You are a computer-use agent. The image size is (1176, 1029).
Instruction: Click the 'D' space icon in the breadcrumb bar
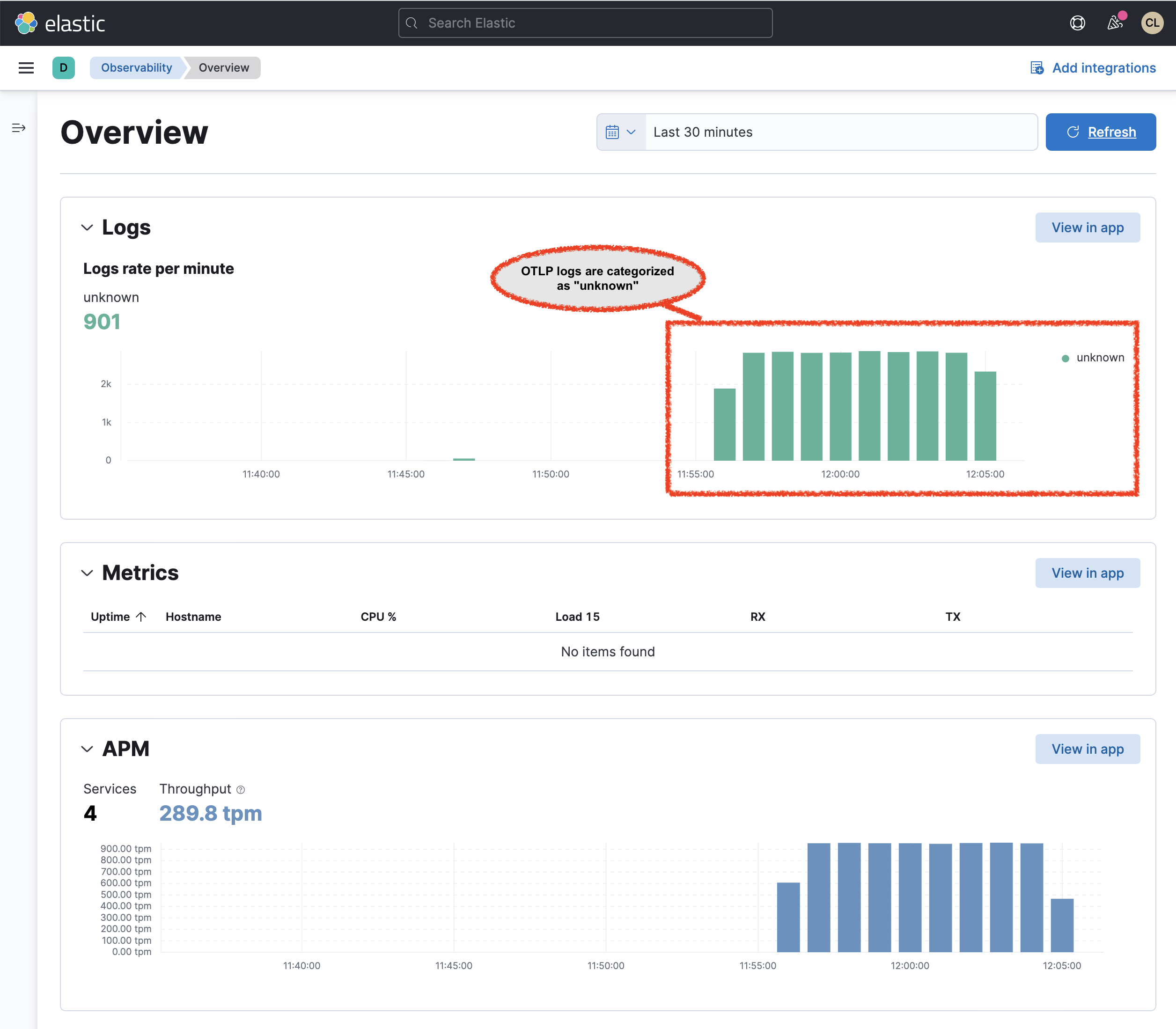tap(64, 68)
